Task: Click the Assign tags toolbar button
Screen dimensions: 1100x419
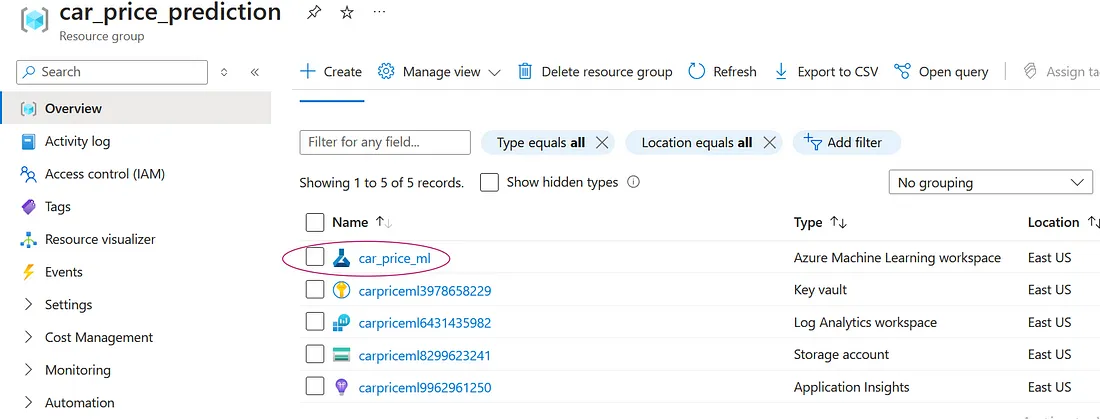Action: (1061, 72)
